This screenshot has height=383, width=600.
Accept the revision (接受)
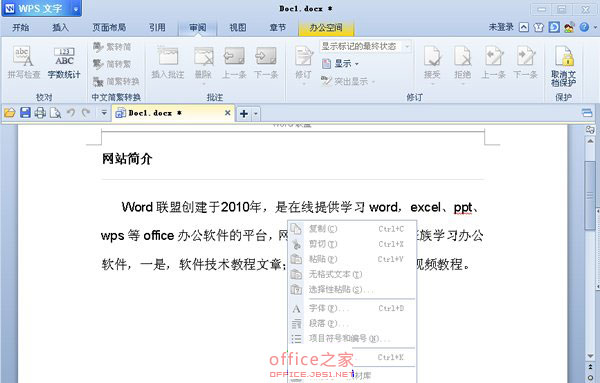point(432,63)
